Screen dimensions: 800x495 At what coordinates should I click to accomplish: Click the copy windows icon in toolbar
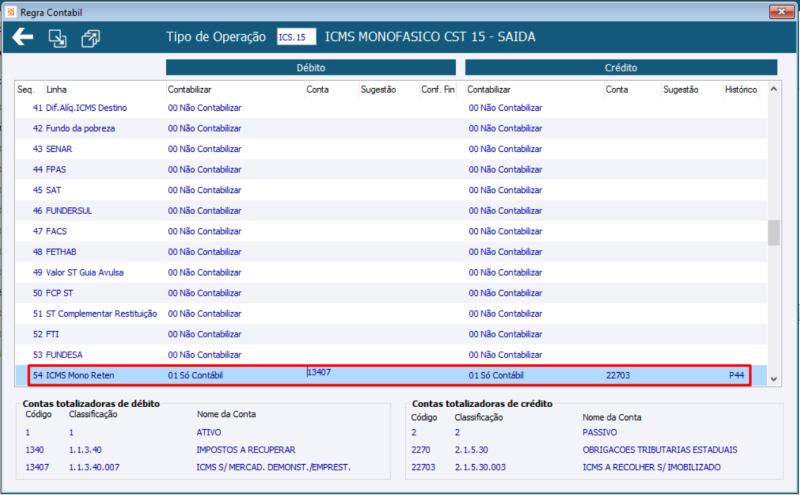[x=90, y=38]
